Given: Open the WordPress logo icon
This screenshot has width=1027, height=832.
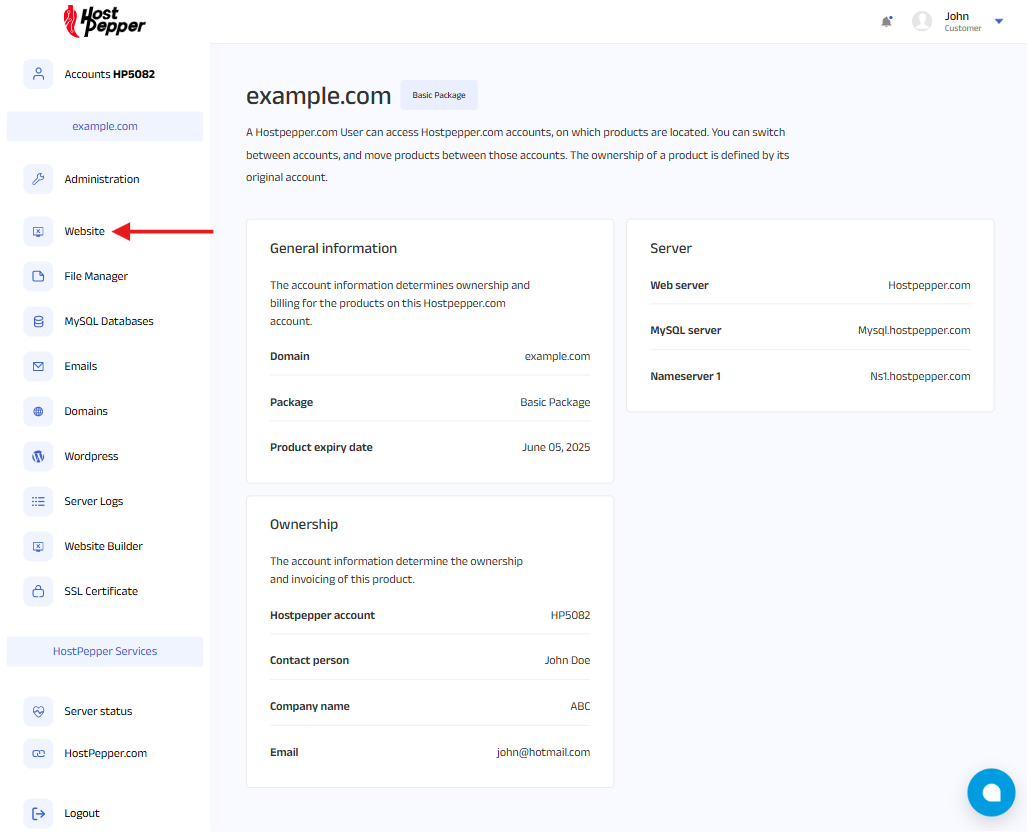Looking at the screenshot, I should (x=38, y=456).
